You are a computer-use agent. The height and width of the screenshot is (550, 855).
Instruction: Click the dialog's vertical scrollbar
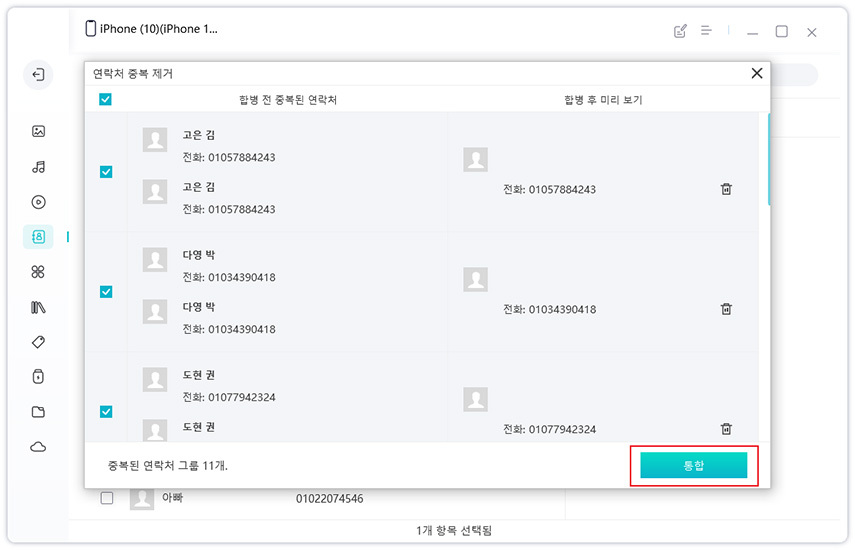click(x=769, y=159)
